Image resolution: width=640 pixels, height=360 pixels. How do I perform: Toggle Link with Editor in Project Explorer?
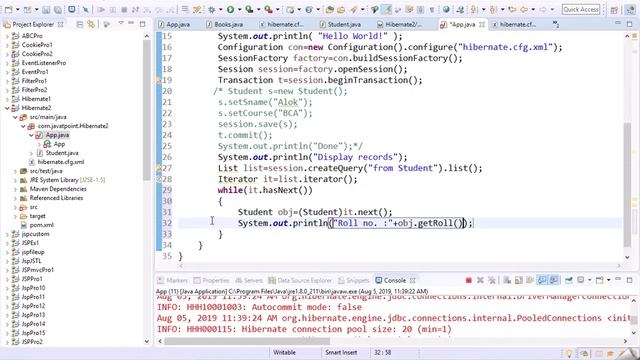click(x=91, y=24)
